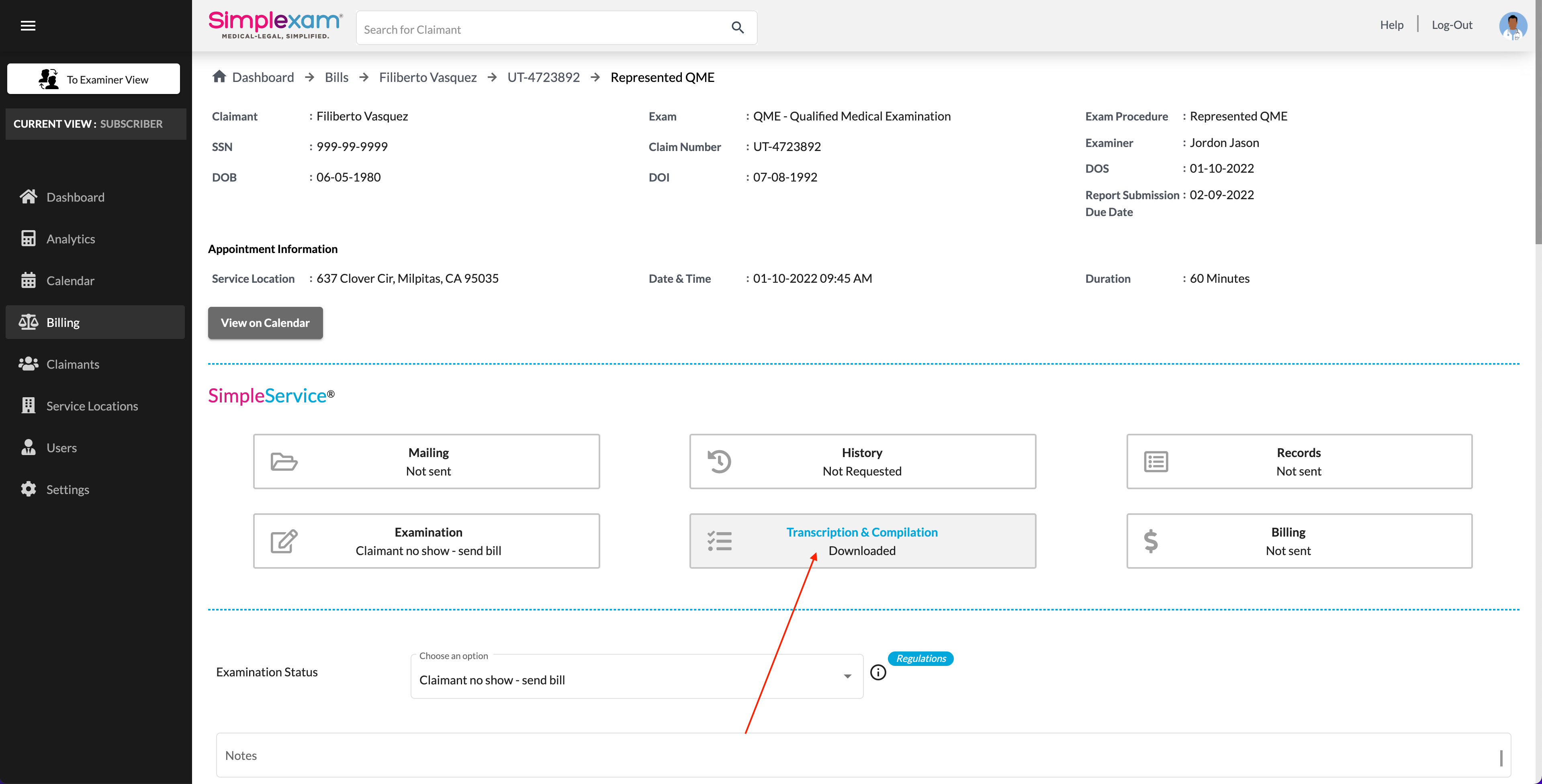Click the History clock icon
Image resolution: width=1542 pixels, height=784 pixels.
pyautogui.click(x=719, y=461)
